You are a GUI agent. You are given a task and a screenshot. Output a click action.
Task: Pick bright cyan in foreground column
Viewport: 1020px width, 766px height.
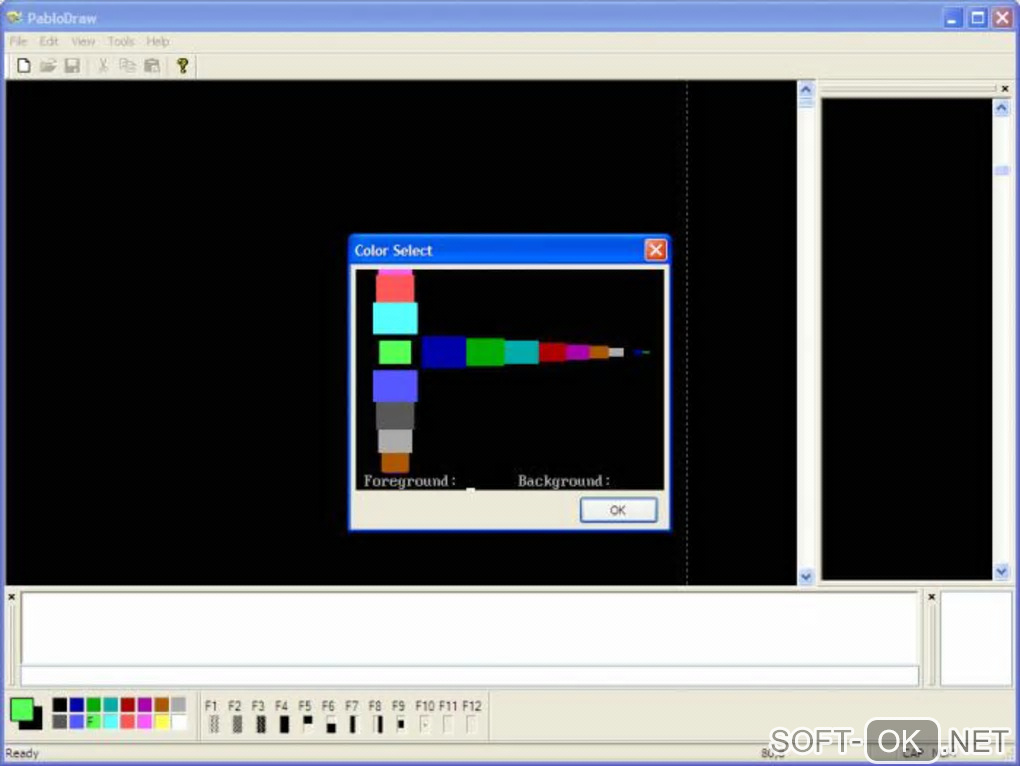(395, 318)
